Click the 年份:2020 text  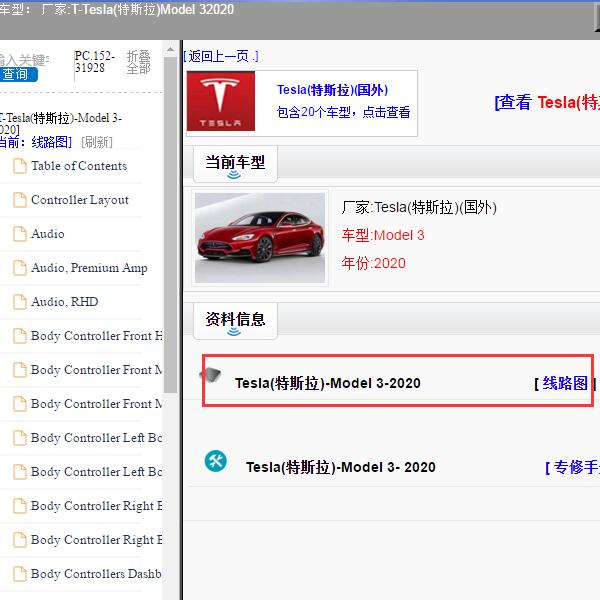[x=373, y=263]
